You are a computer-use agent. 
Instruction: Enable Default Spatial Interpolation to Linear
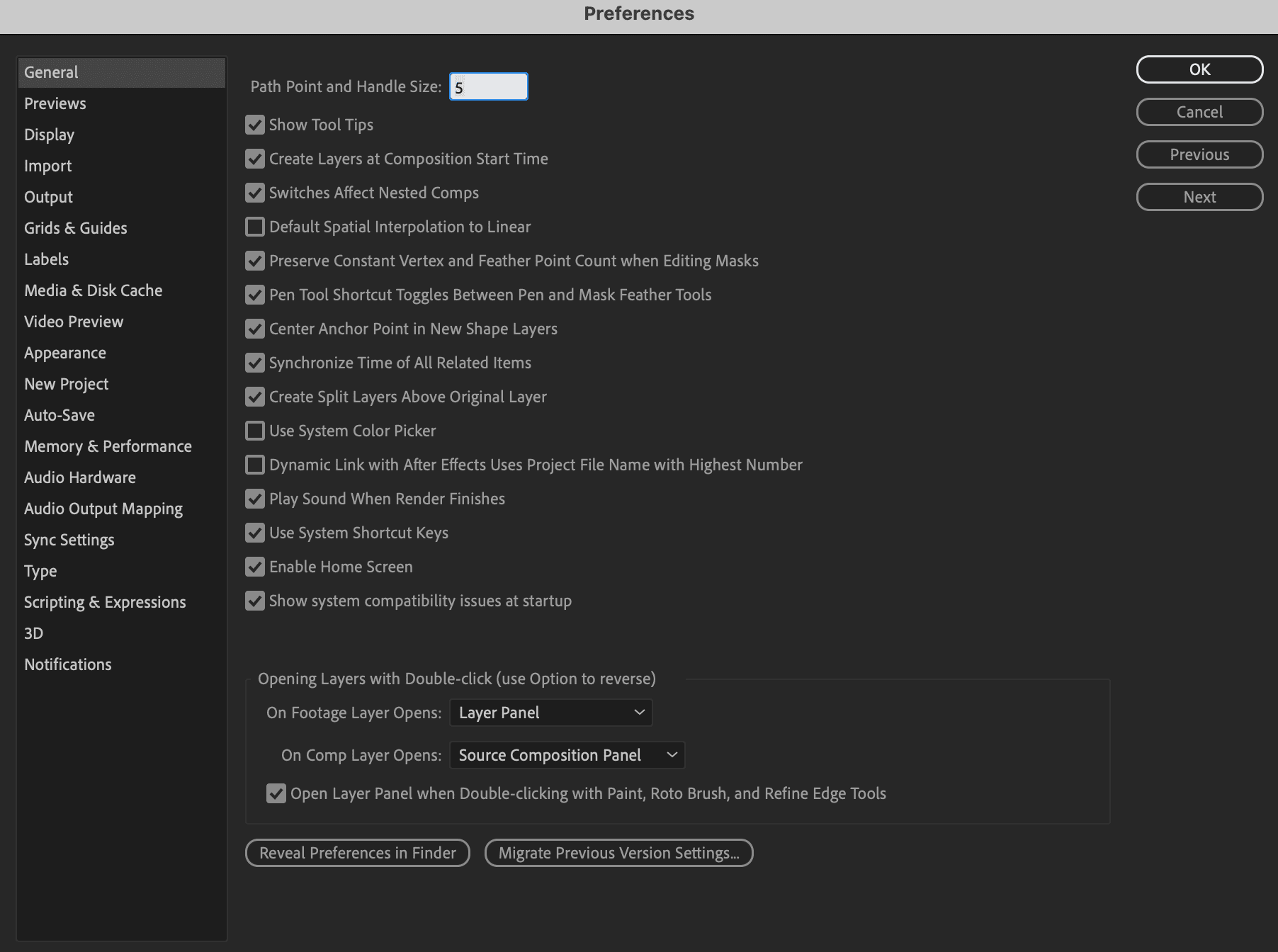point(255,227)
